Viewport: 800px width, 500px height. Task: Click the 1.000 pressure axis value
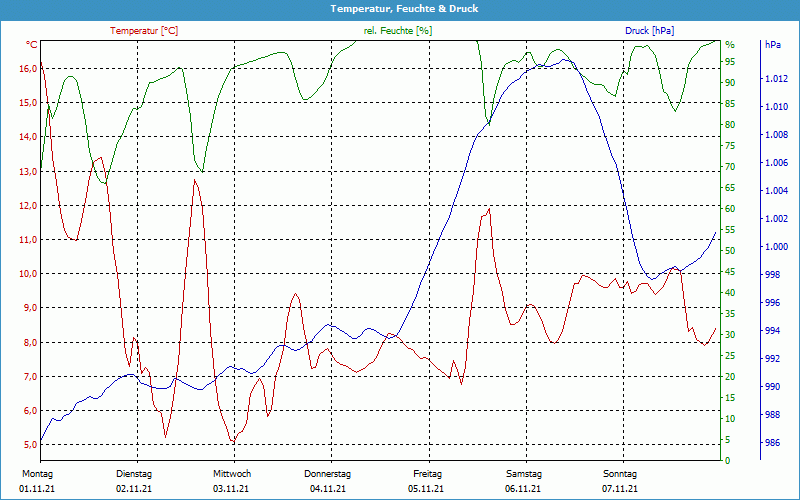[777, 247]
